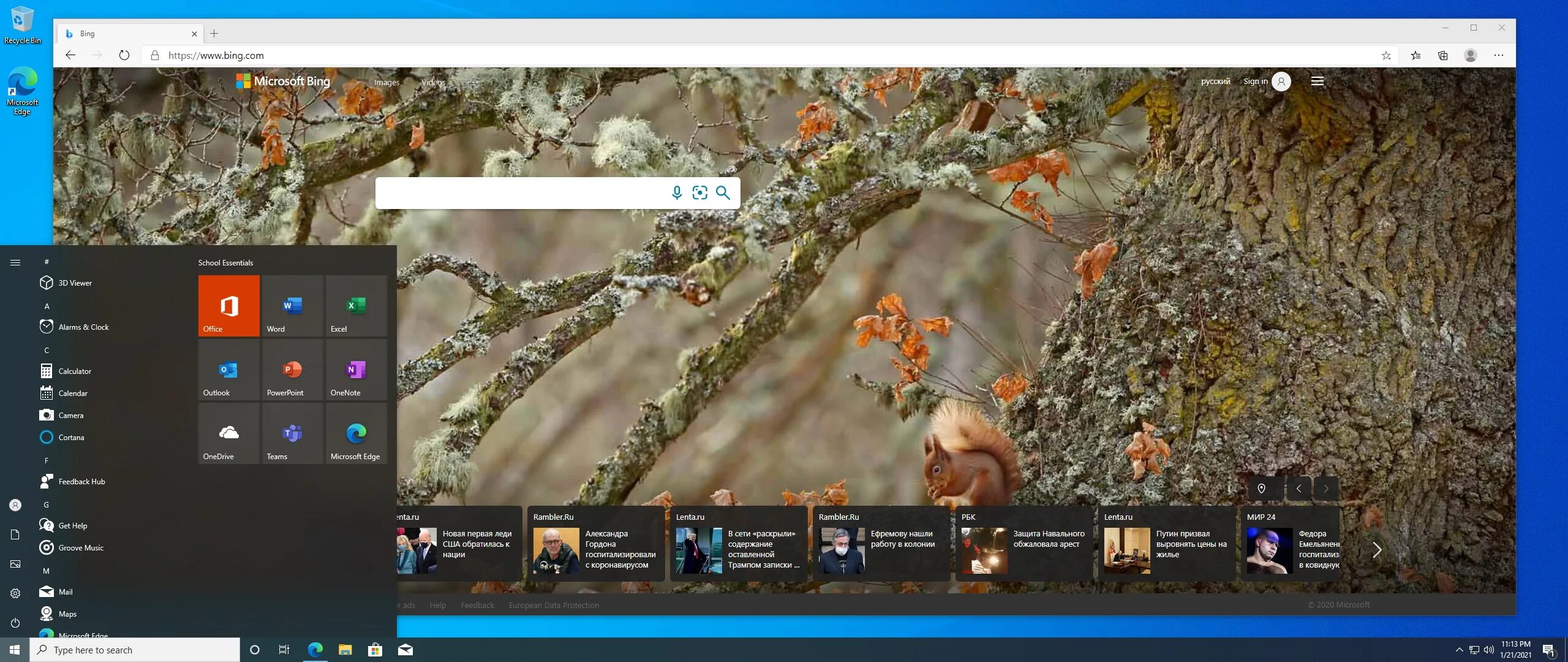Toggle Sign in button on Bing
Screen dimensions: 1568x662
pyautogui.click(x=1264, y=81)
